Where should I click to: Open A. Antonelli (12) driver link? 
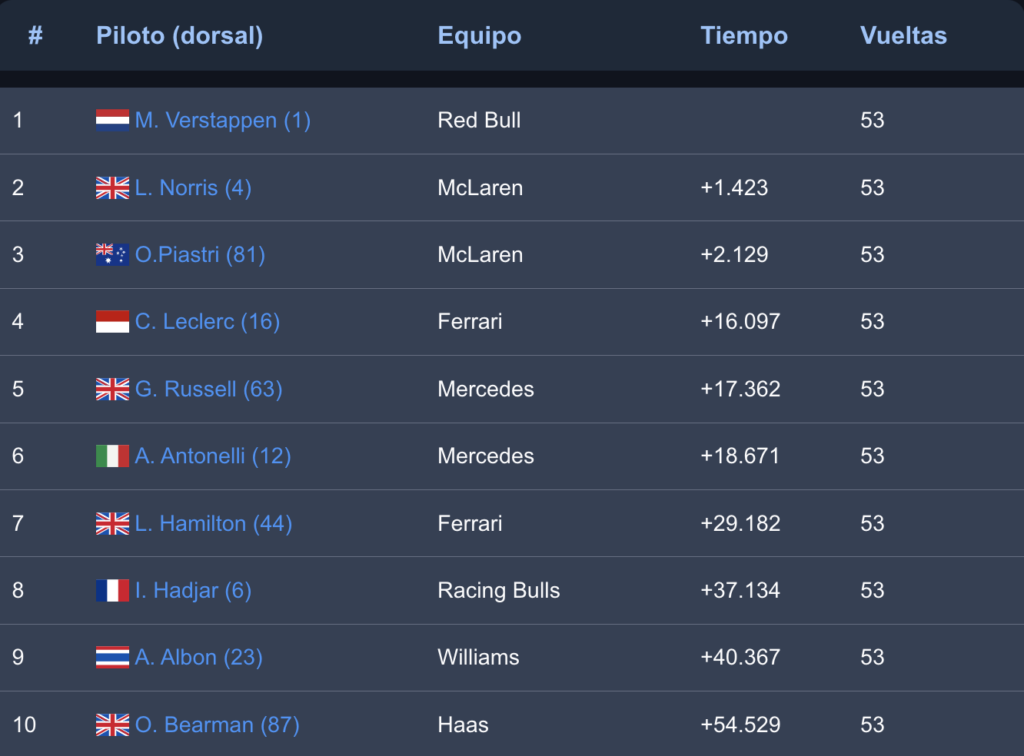[213, 456]
